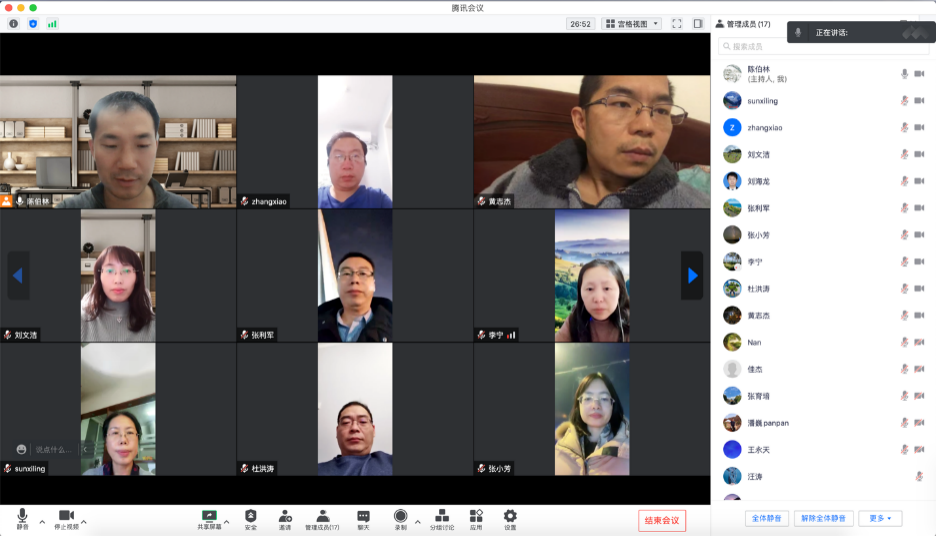Click the 全体静音 mute all button
This screenshot has width=936, height=536.
click(x=766, y=518)
